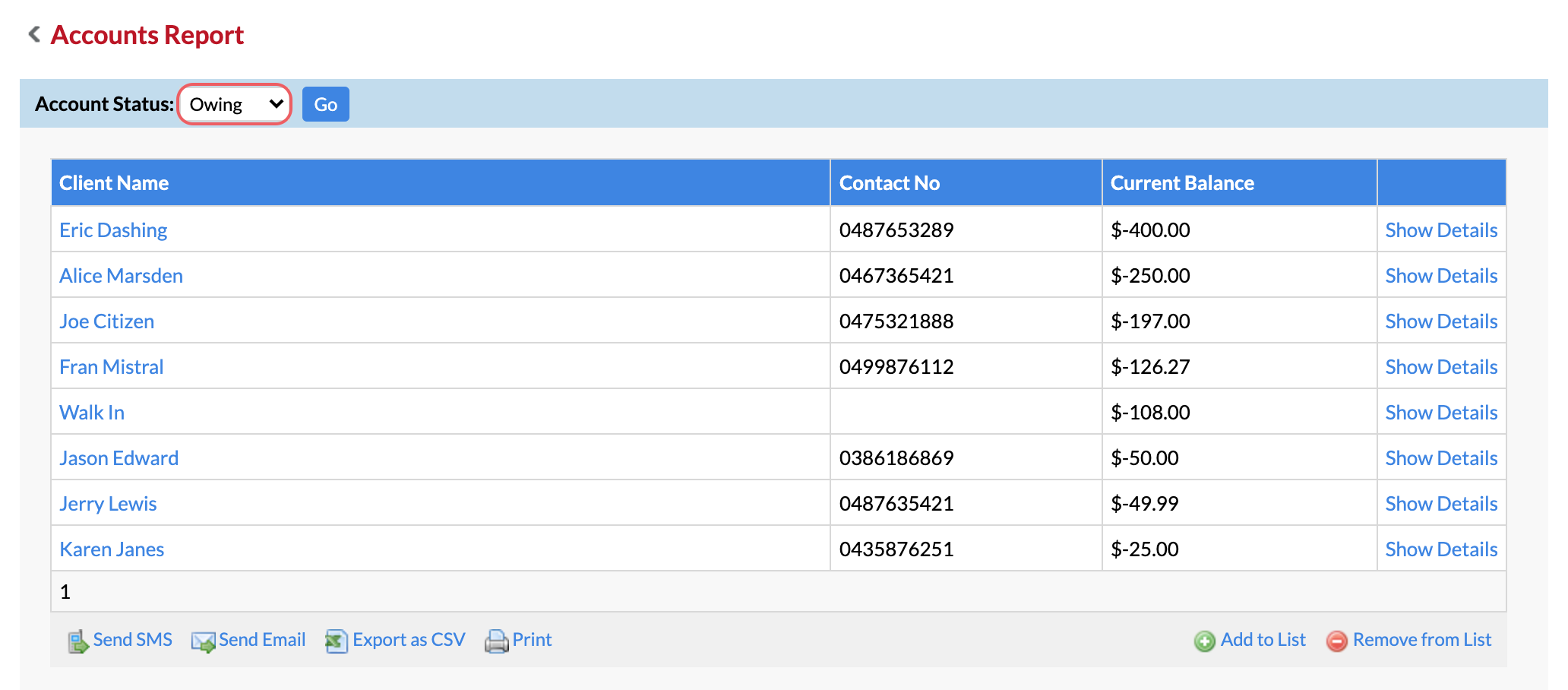Screen dimensions: 1568x690
Task: Click balance $-108.00
Action: point(1150,413)
